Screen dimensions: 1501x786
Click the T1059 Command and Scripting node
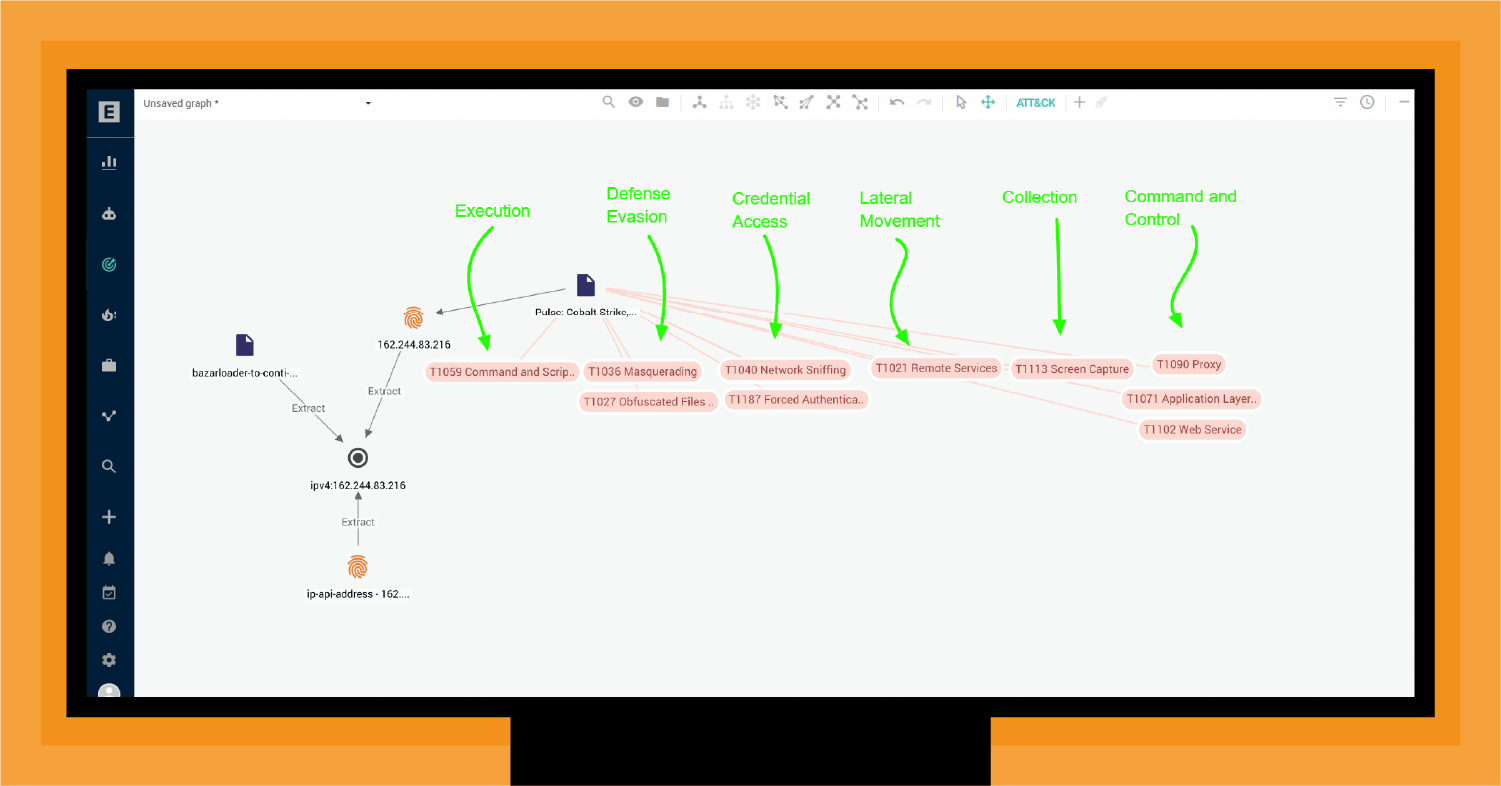point(502,371)
